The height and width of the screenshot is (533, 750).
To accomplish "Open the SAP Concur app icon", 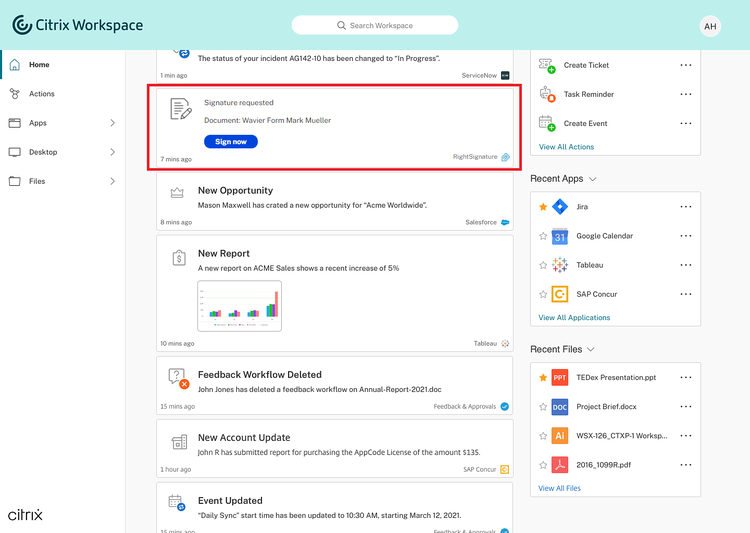I will (x=560, y=294).
